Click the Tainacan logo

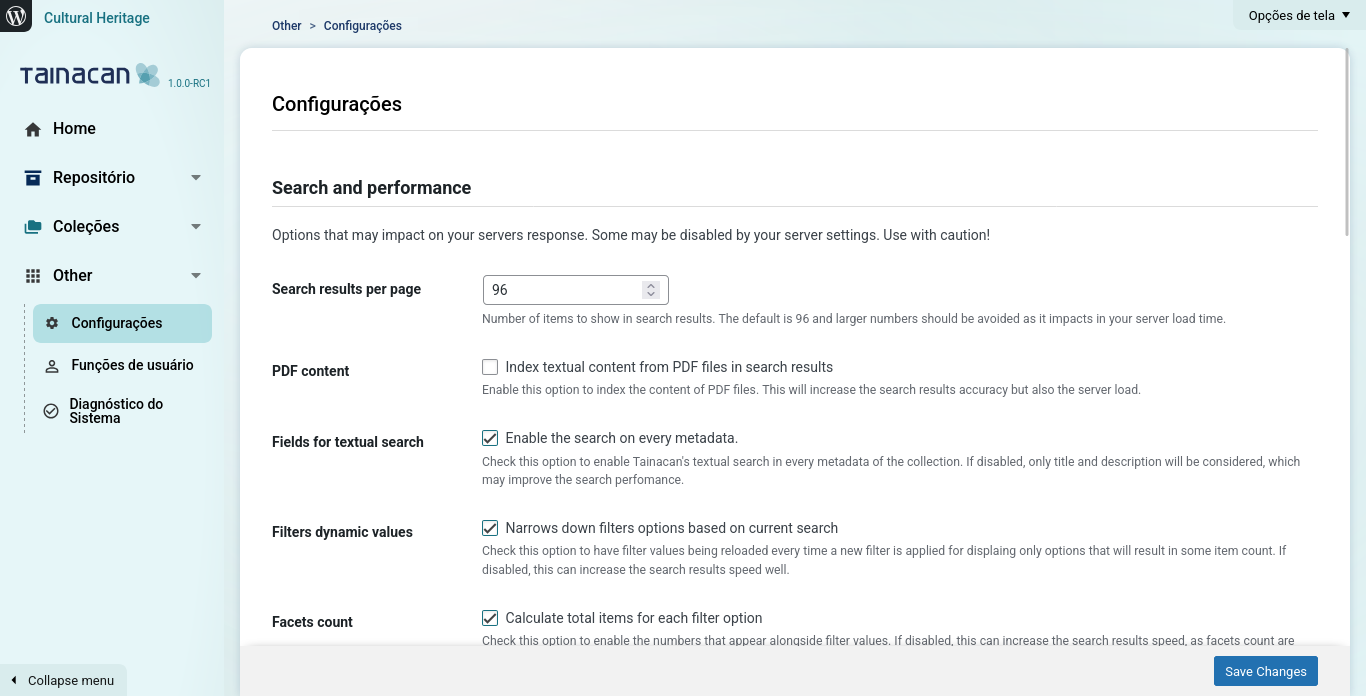click(90, 75)
